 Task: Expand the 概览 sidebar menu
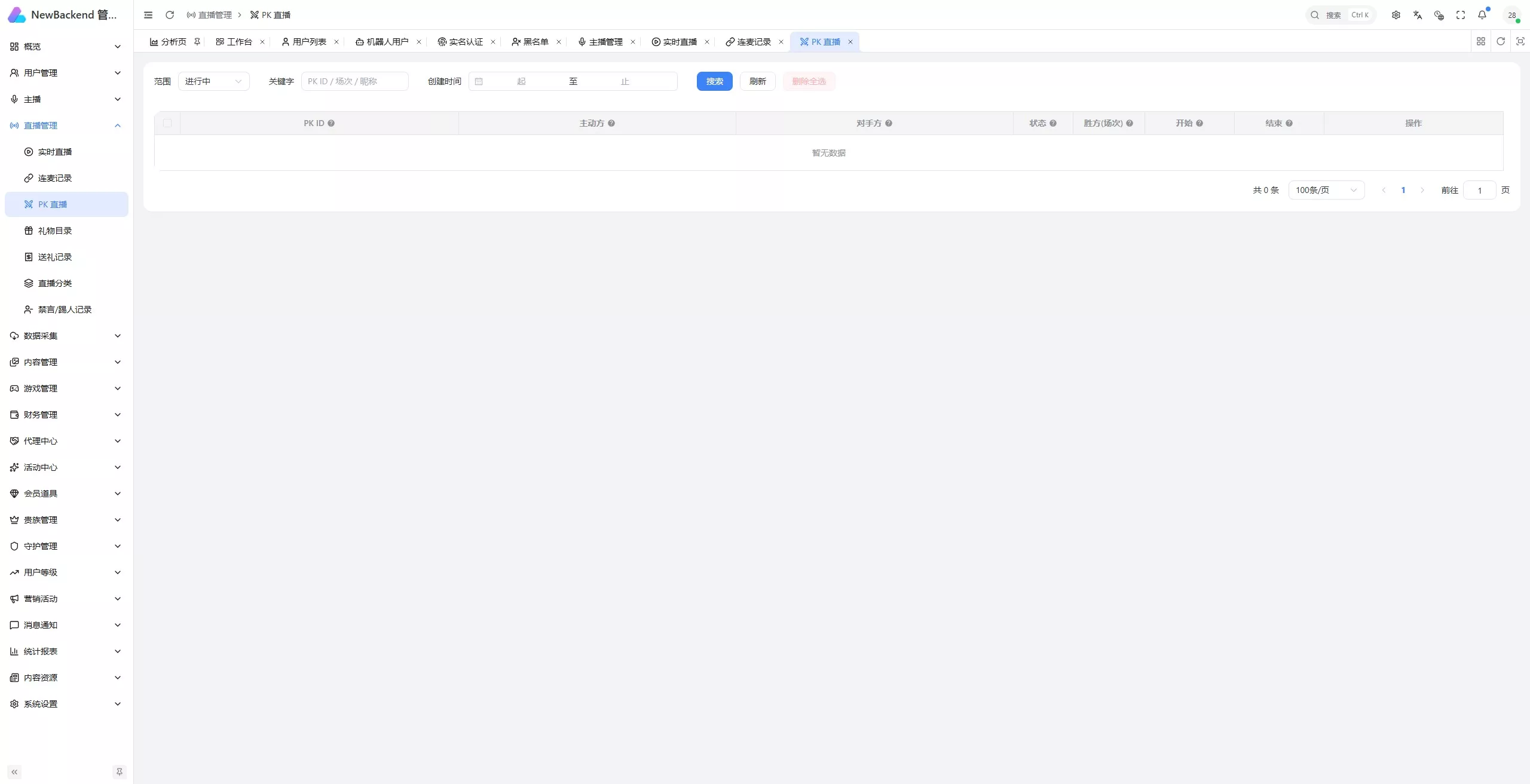click(x=66, y=47)
